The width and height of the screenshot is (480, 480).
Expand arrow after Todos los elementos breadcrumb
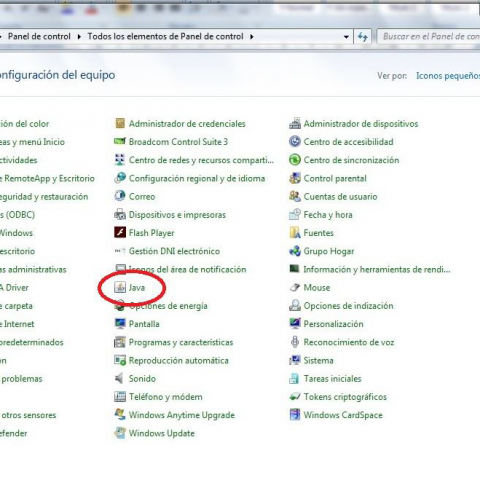tap(252, 36)
